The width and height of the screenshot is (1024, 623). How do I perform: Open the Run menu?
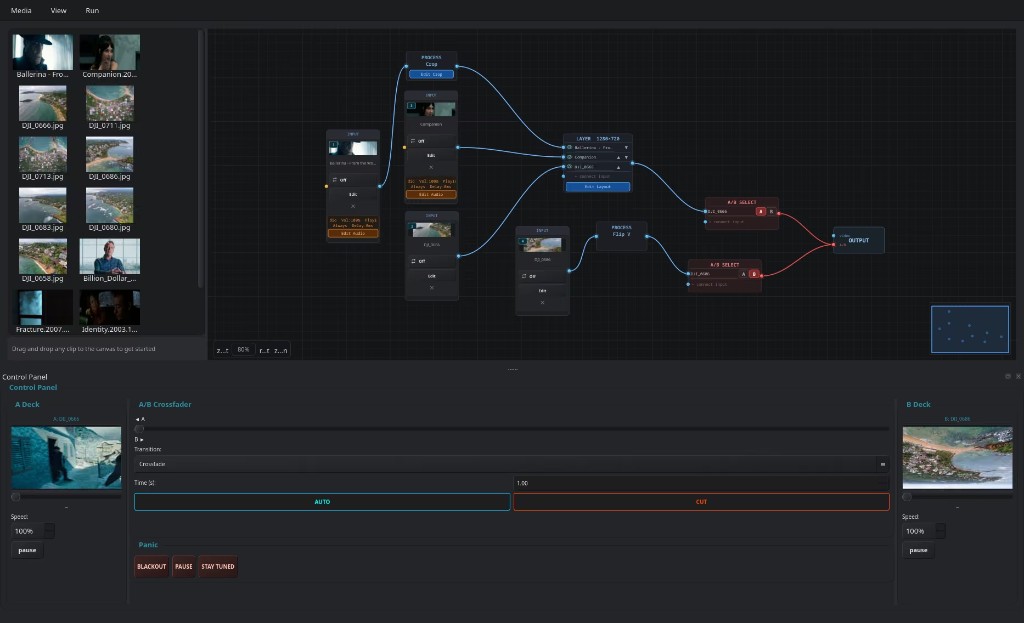92,10
